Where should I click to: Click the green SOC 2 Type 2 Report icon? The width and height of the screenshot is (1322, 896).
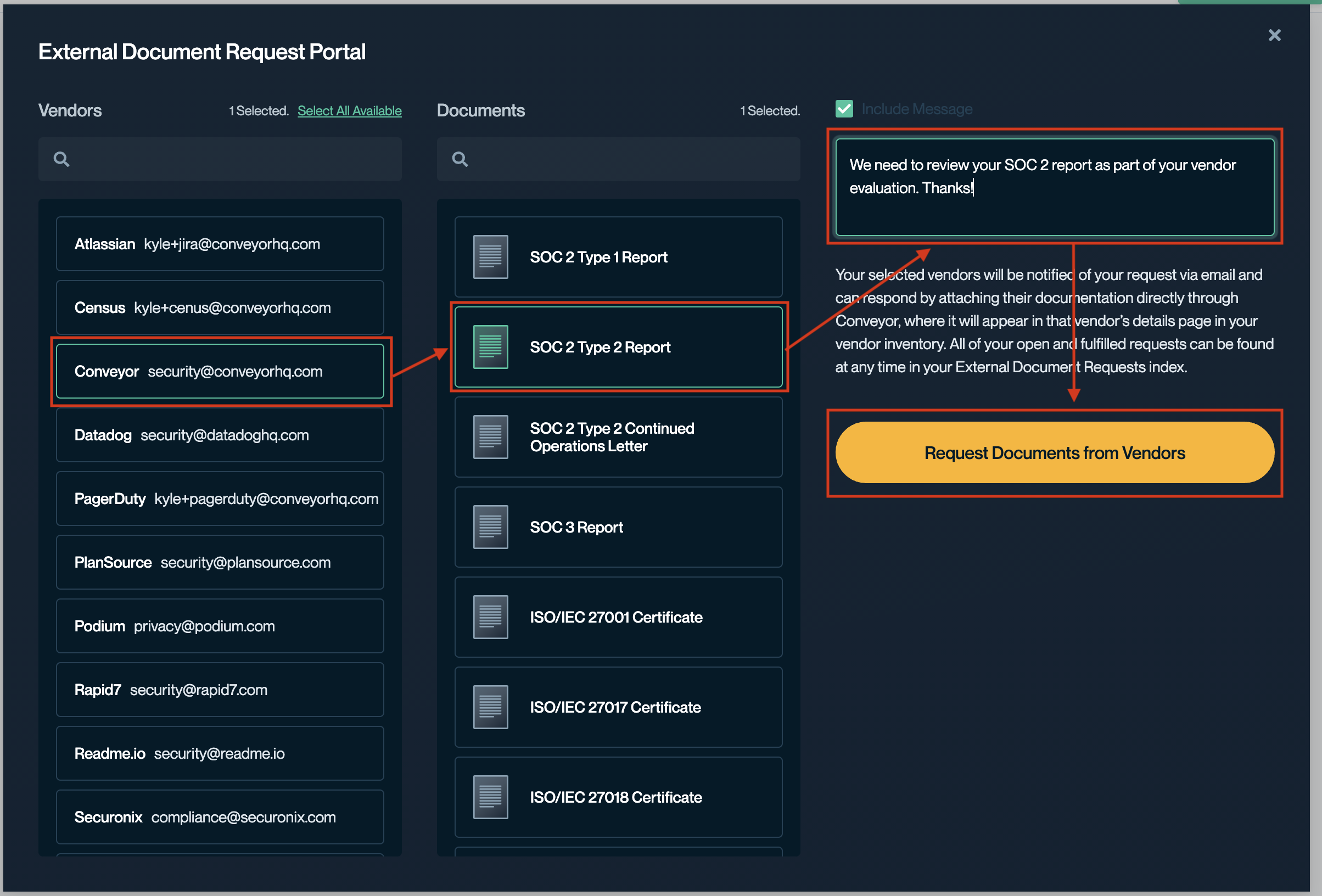[x=490, y=347]
